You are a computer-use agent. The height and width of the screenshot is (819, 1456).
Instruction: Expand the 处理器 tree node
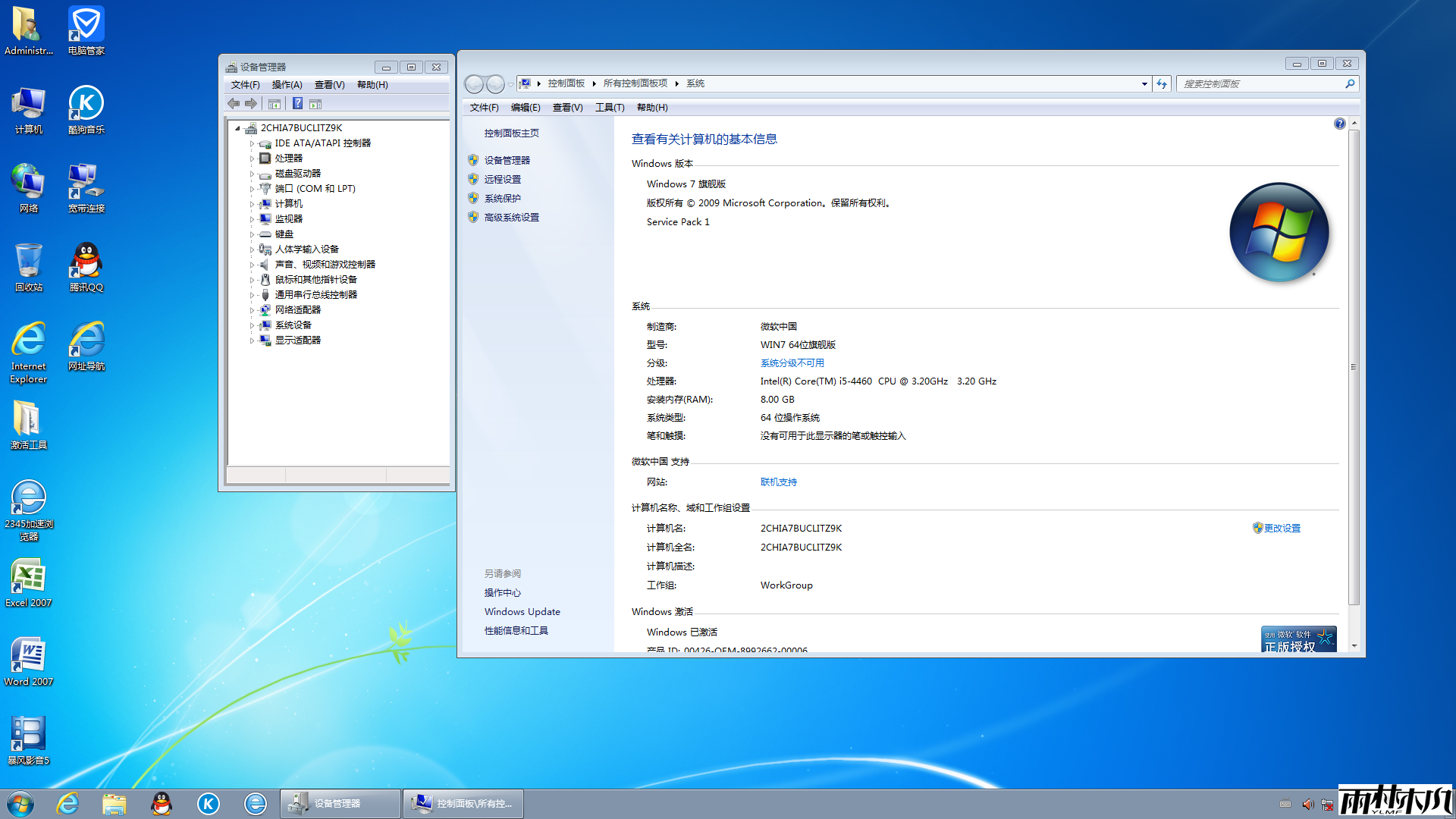coord(252,158)
